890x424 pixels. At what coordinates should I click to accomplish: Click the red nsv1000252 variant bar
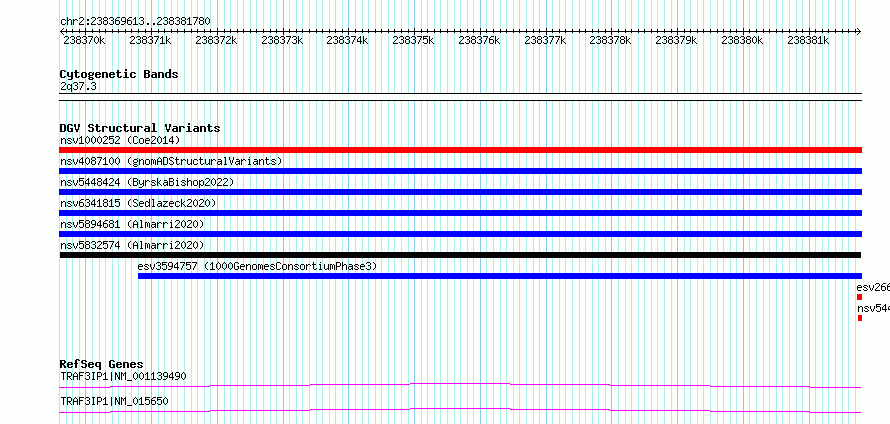click(460, 150)
